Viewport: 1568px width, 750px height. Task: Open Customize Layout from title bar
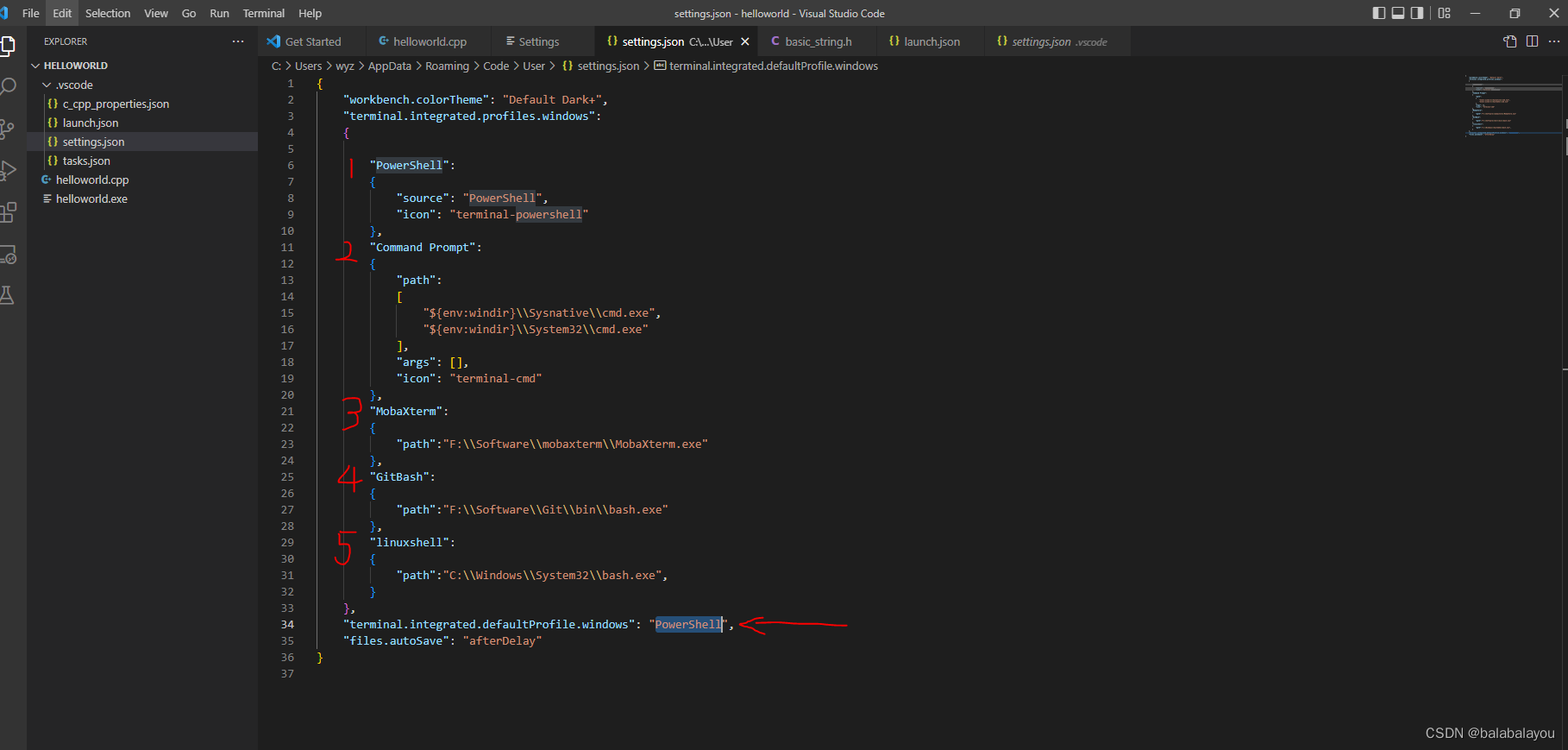(x=1445, y=13)
